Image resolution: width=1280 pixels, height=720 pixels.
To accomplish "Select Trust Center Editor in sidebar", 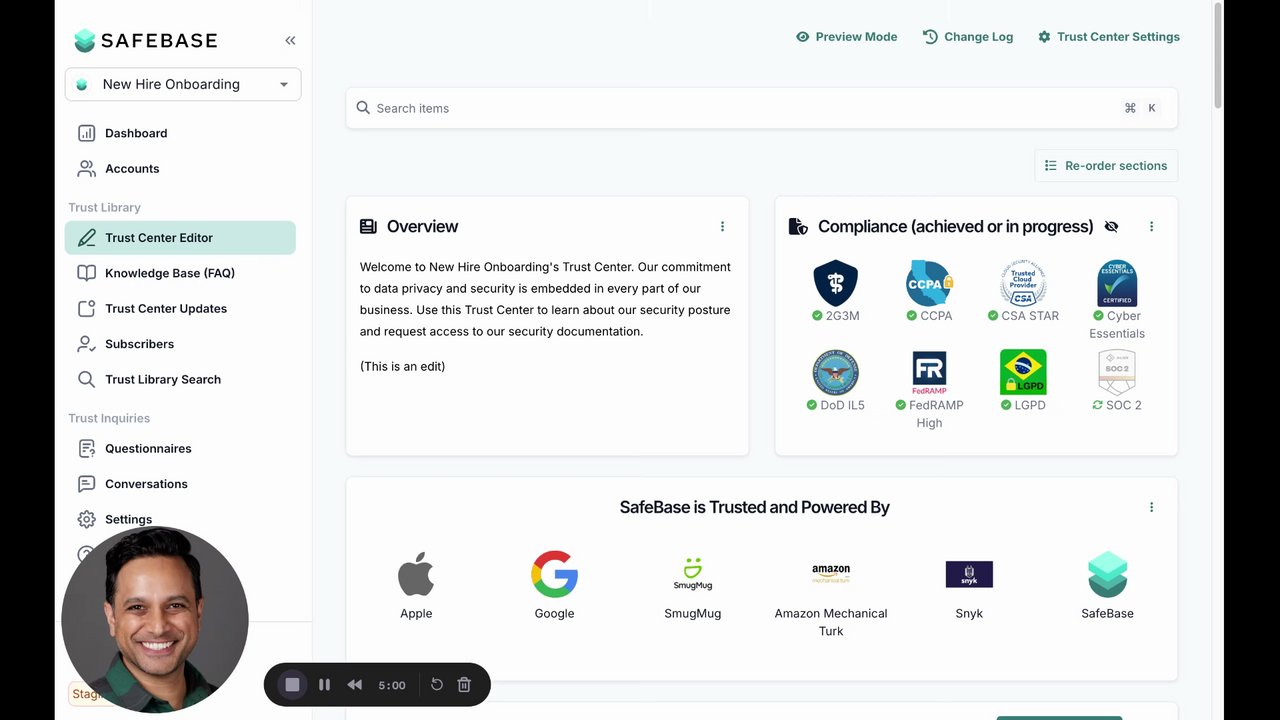I will point(180,238).
